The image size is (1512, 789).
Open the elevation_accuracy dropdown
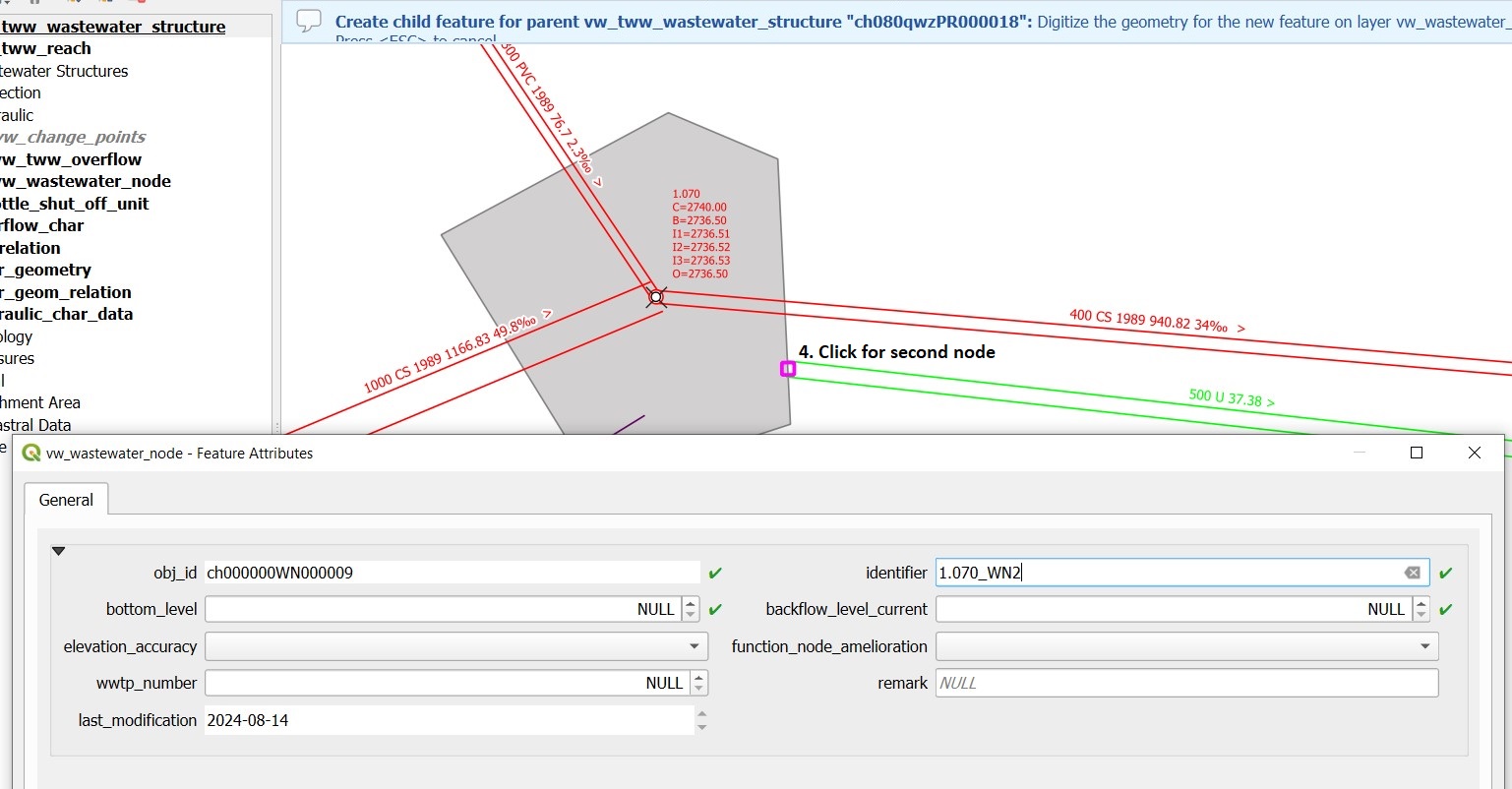[456, 646]
